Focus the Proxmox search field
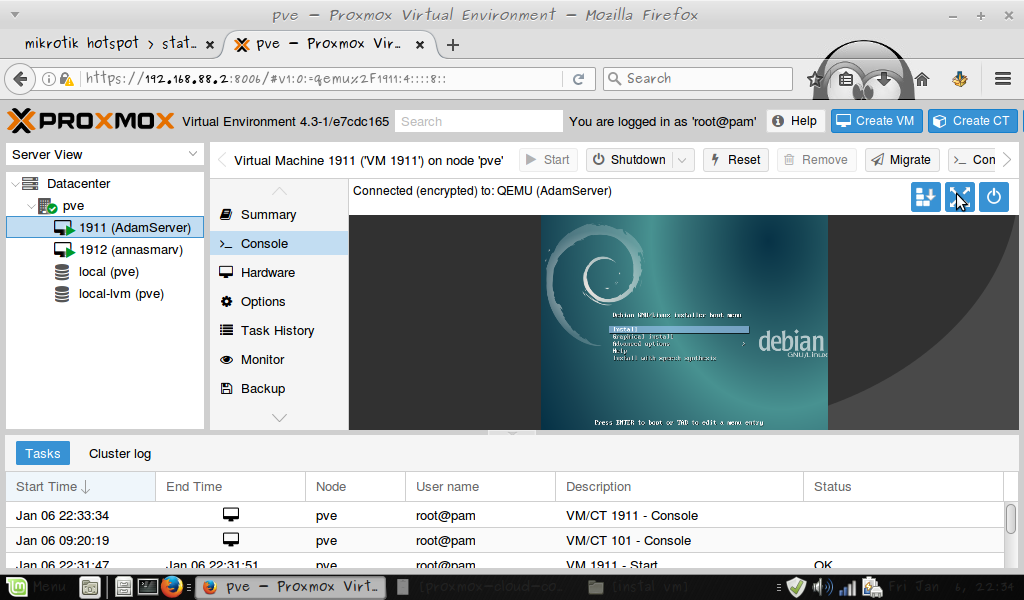Viewport: 1024px width, 600px height. coord(479,121)
